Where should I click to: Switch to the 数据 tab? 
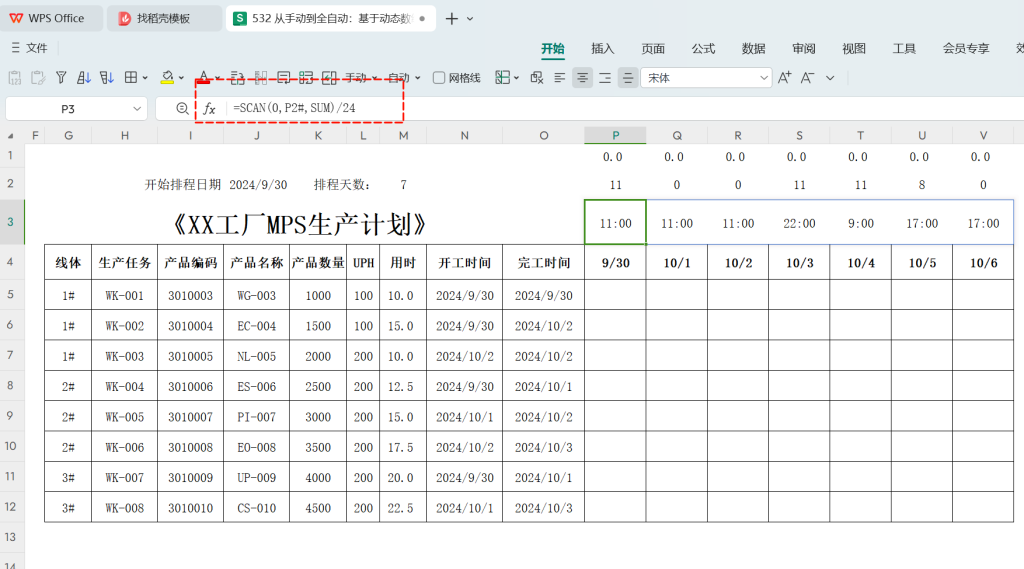pos(754,48)
